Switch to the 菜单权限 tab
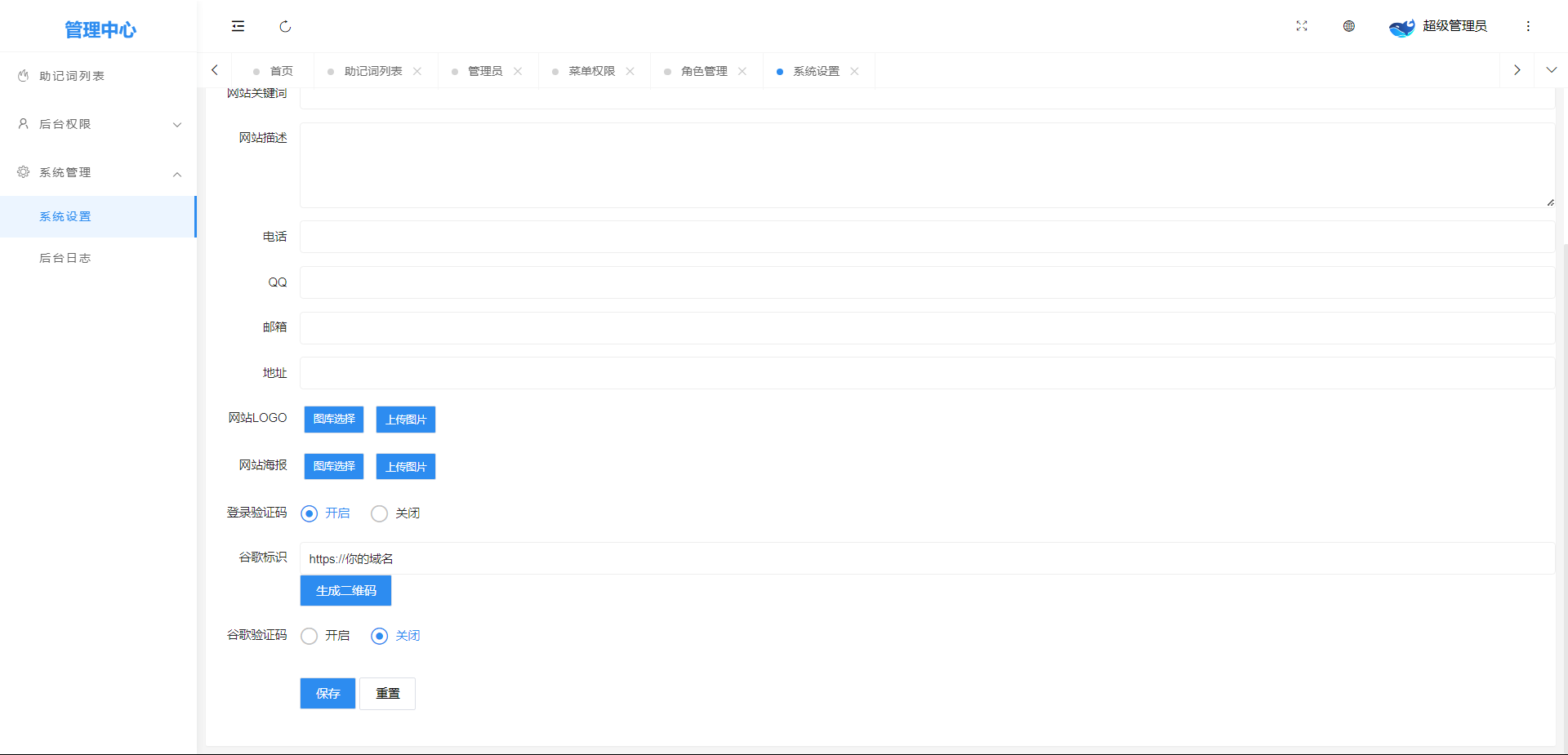 591,71
